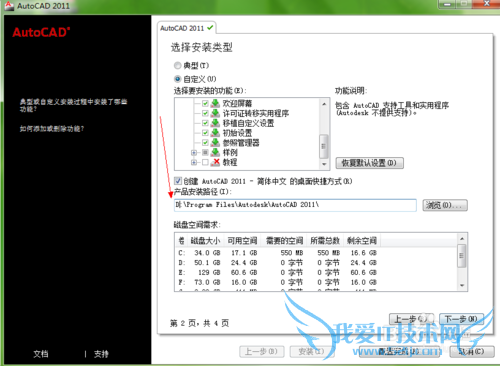The width and height of the screenshot is (500, 366).
Task: Toggle the 欢迎屏幕 feature checkbox
Action: point(205,103)
